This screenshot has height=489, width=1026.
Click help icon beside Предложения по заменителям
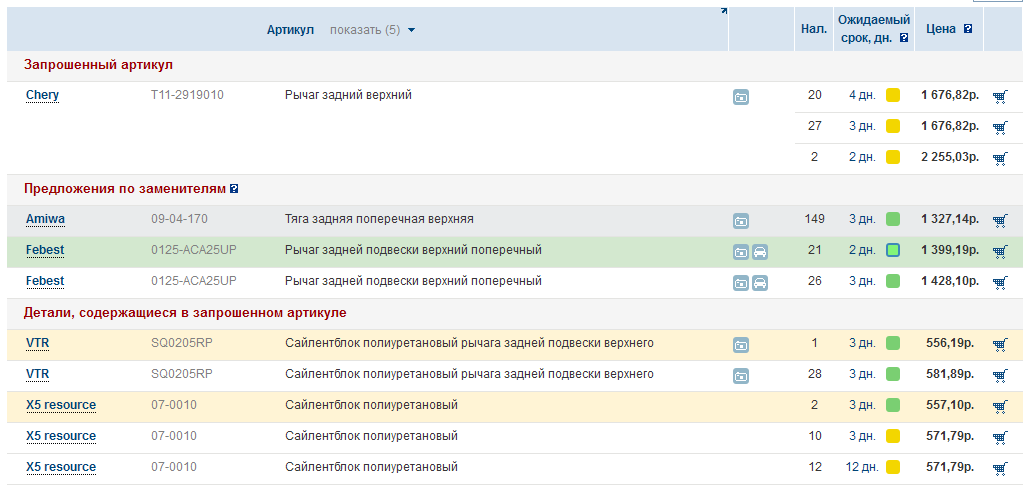[x=234, y=189]
